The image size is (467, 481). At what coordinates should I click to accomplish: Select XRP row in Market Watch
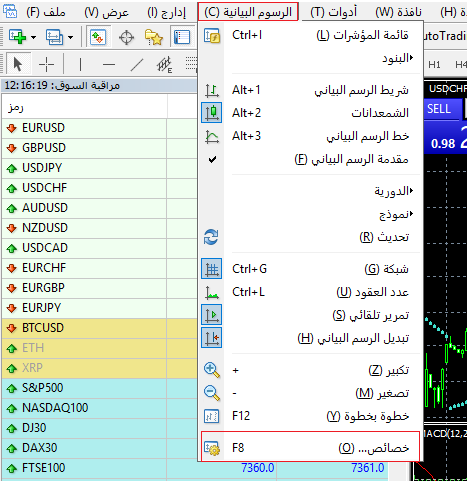(99, 368)
